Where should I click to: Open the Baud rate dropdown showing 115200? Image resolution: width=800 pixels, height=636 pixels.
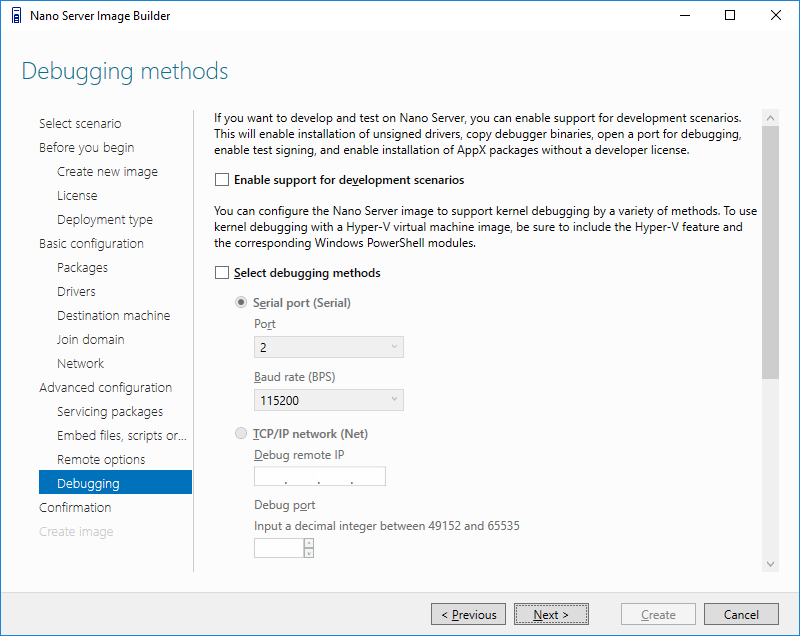point(329,400)
